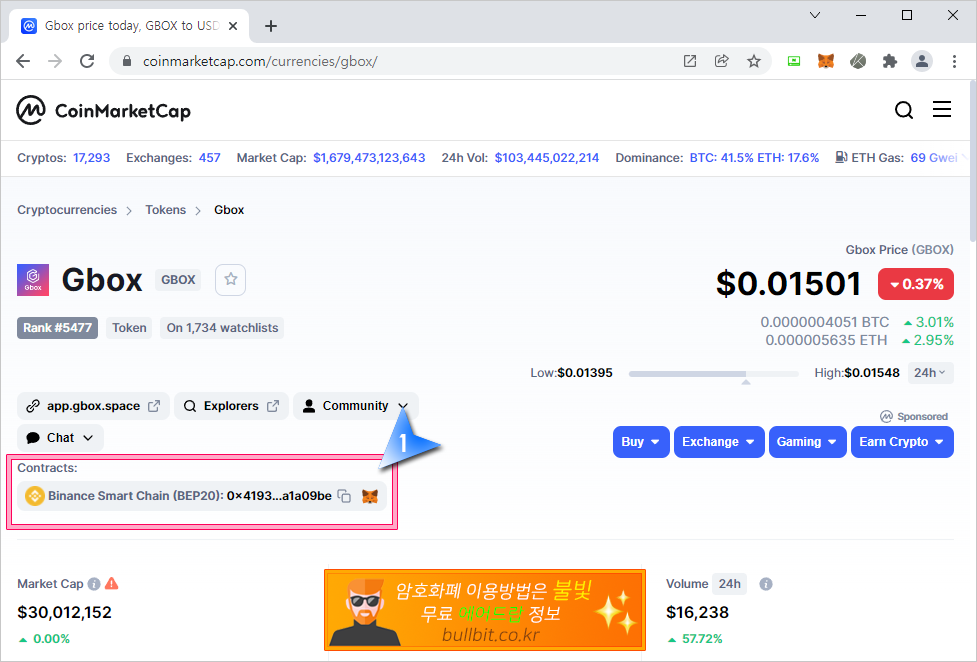Viewport: 977px width, 662px height.
Task: Change the 24h low/high period
Action: pos(930,373)
